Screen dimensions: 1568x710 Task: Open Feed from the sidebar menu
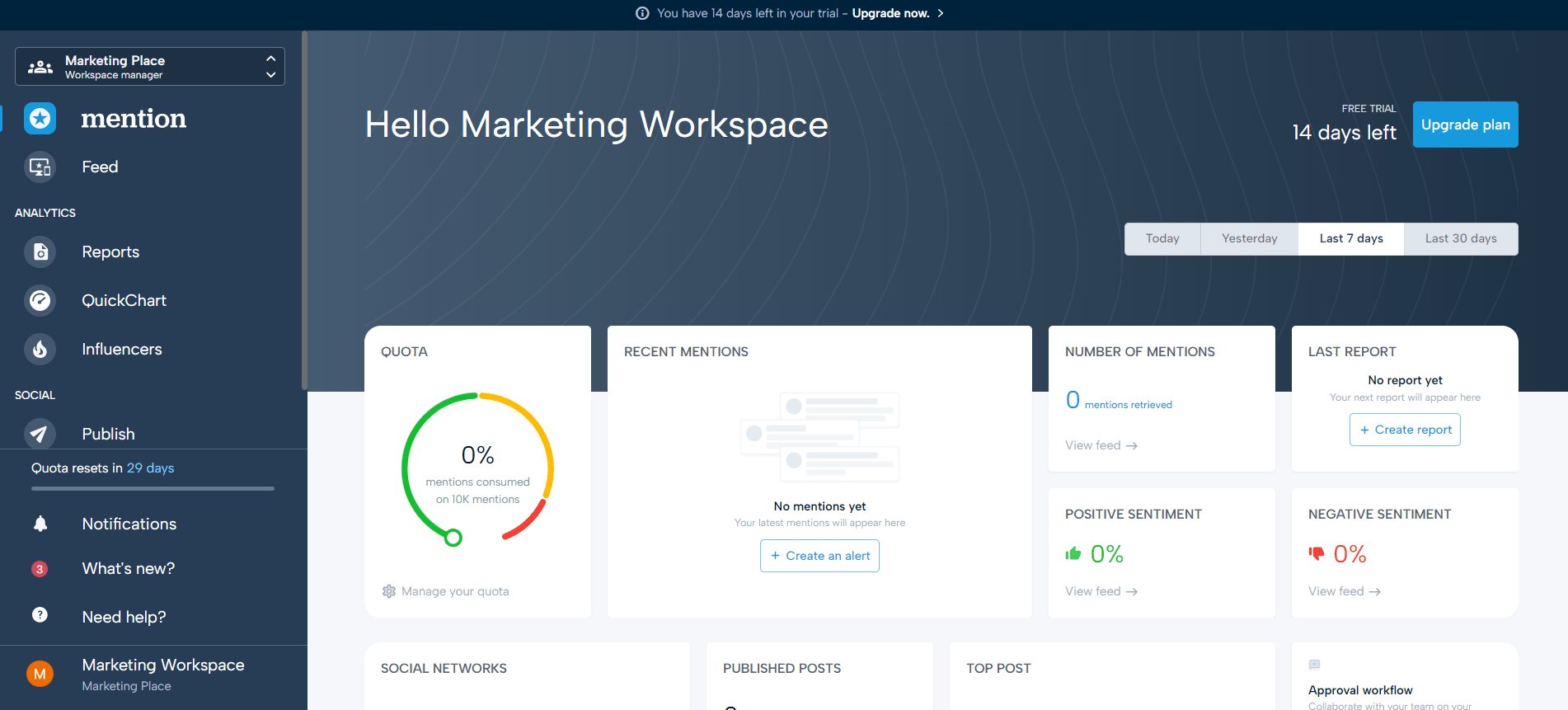[100, 167]
